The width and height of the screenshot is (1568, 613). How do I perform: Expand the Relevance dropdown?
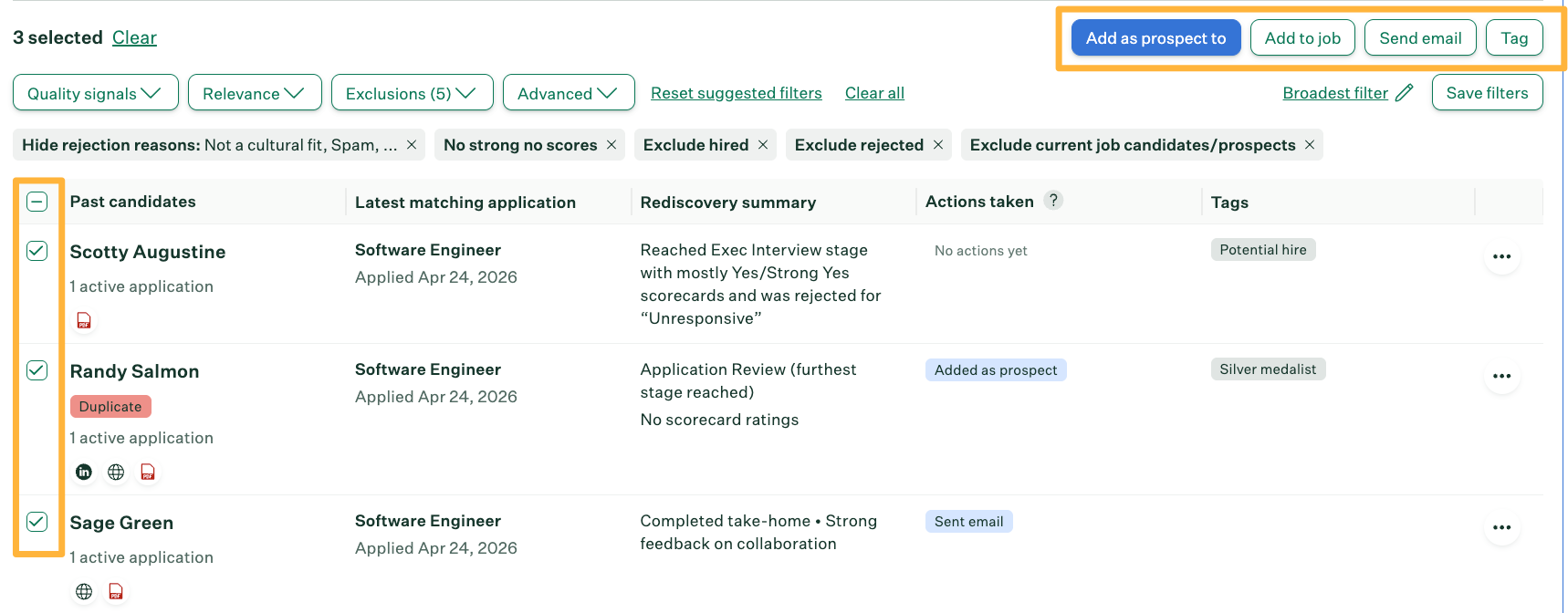pos(255,93)
